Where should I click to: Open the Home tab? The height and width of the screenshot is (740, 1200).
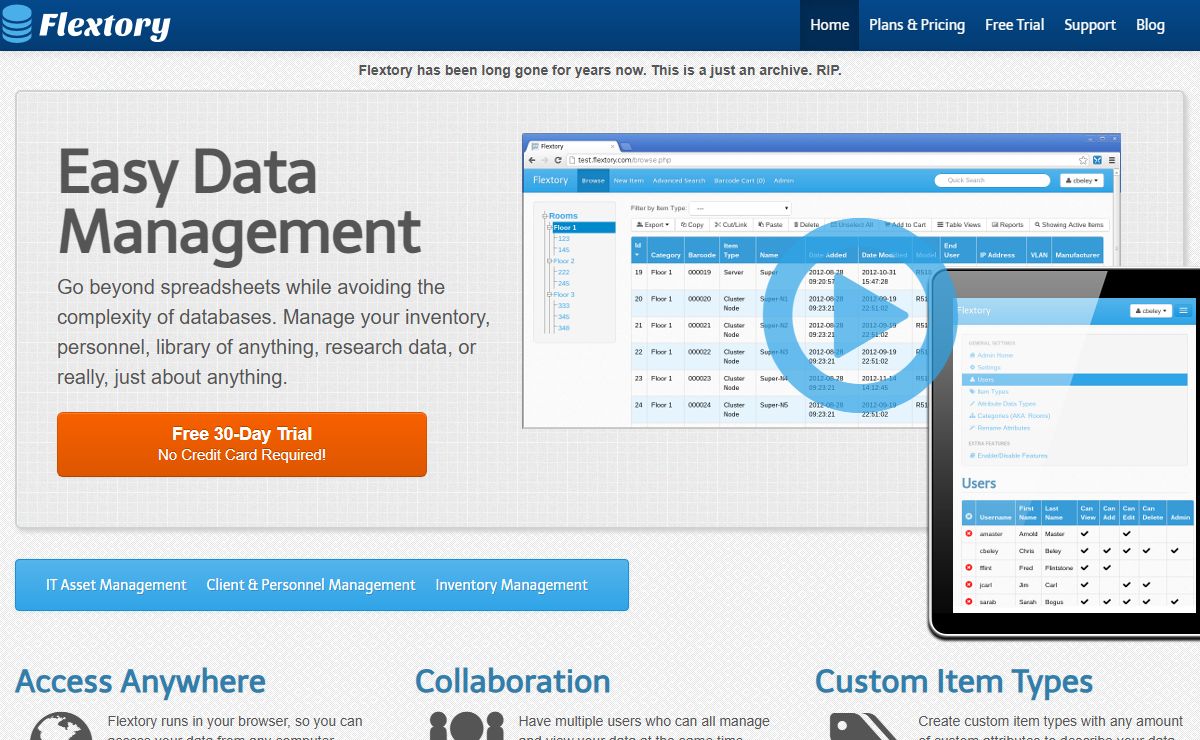pos(829,25)
